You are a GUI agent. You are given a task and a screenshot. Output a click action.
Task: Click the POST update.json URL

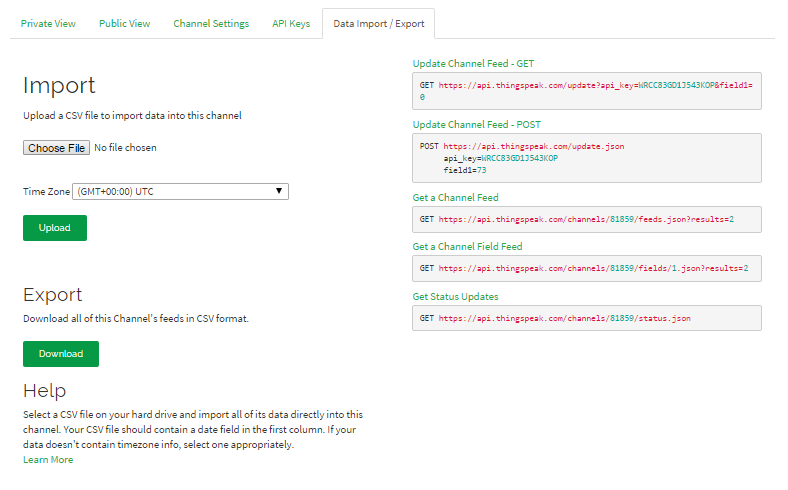pos(531,146)
